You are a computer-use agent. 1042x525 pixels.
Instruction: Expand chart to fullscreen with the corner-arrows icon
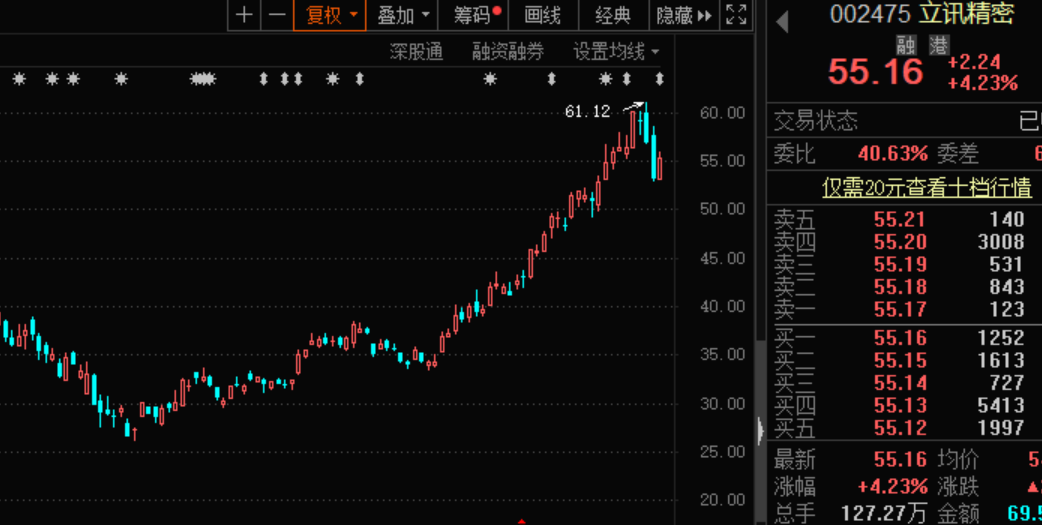pyautogui.click(x=736, y=15)
